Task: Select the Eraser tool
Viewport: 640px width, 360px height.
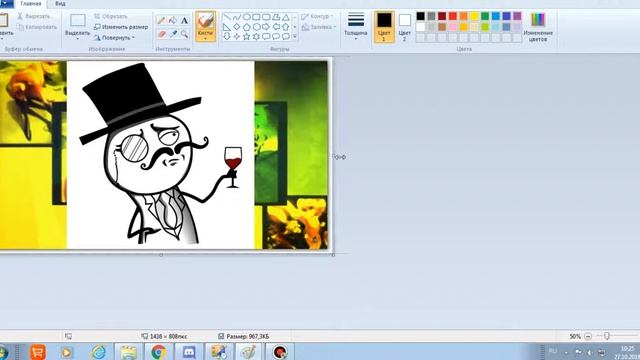Action: (162, 34)
